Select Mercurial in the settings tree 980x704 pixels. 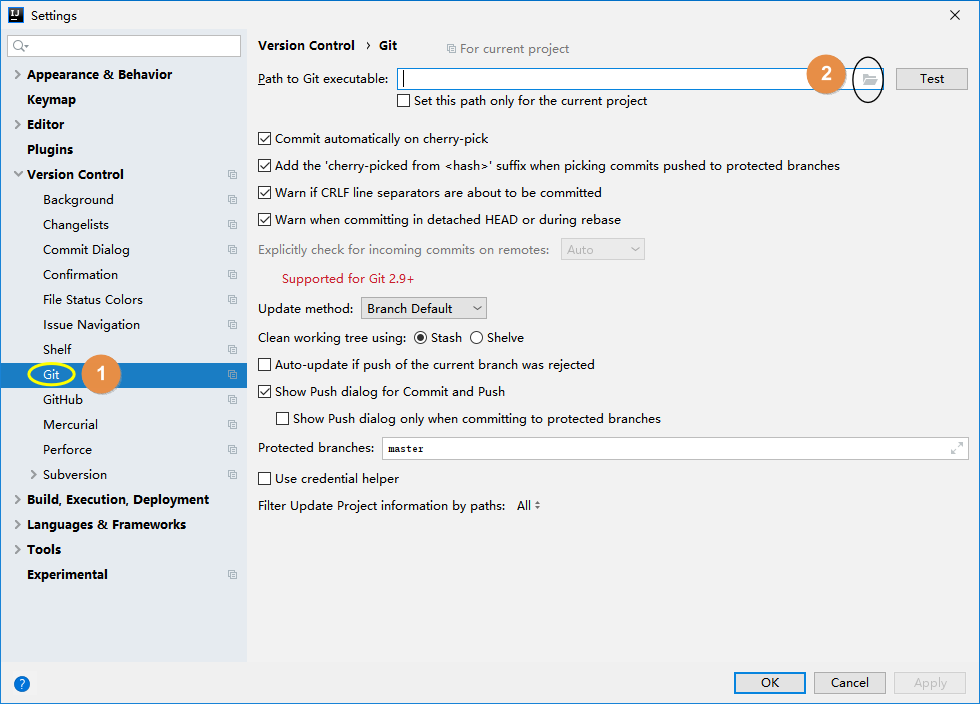tap(70, 425)
